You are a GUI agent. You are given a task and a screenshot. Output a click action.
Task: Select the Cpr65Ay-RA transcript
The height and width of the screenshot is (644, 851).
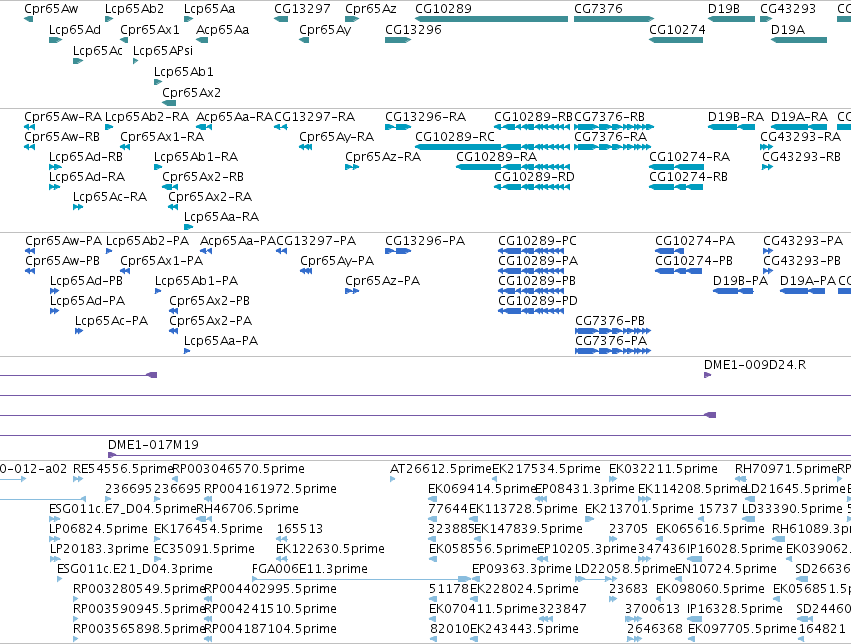306,147
